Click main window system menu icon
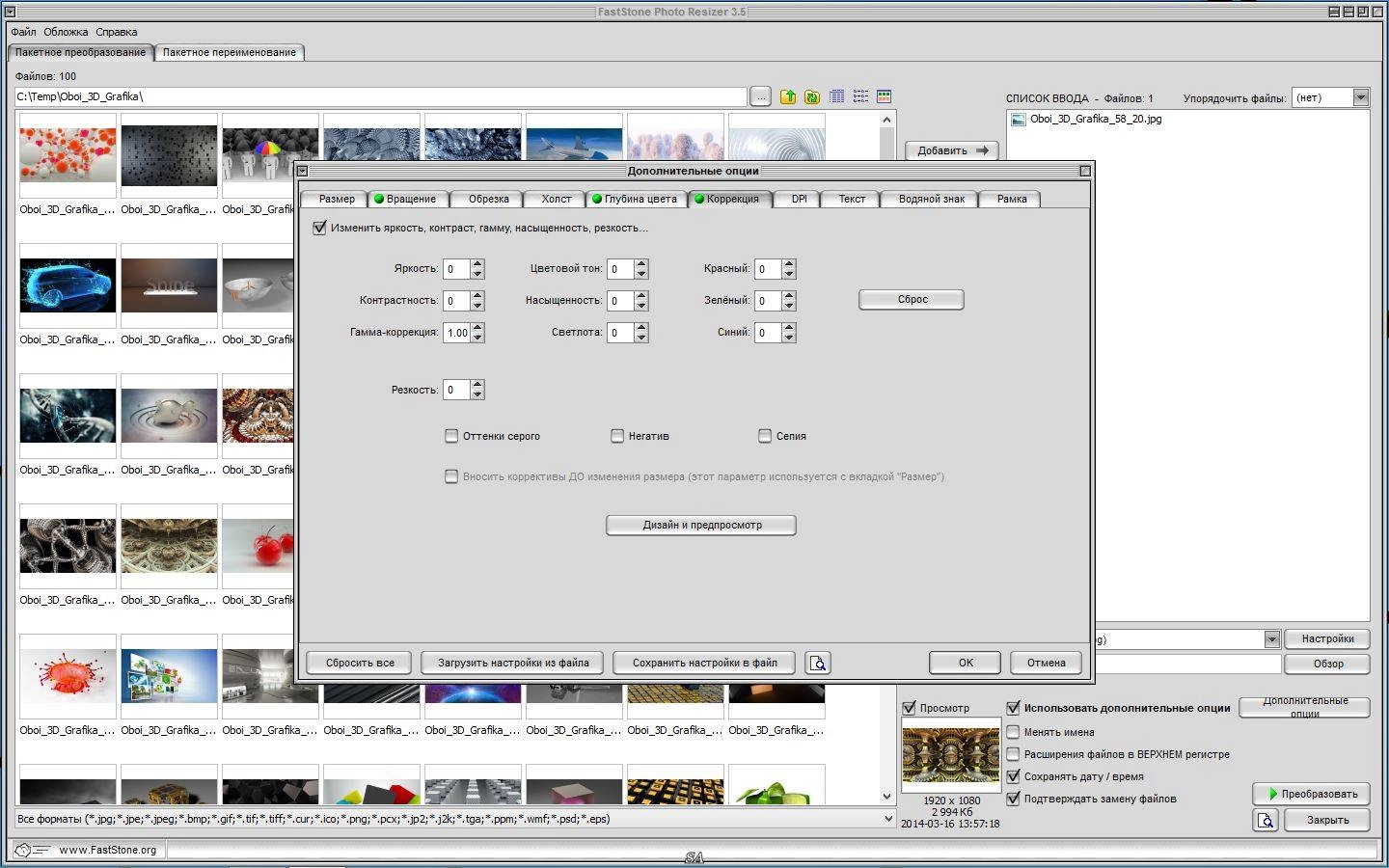The width and height of the screenshot is (1389, 868). 9,12
